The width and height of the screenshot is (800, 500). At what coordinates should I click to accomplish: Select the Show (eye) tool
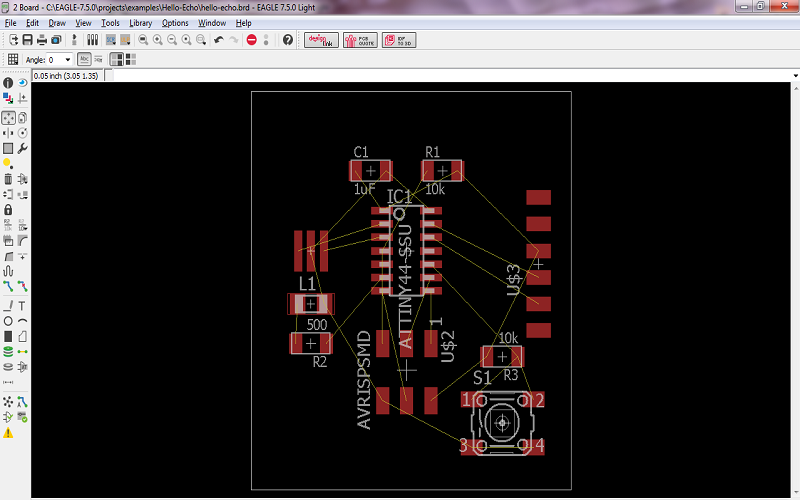pos(22,82)
